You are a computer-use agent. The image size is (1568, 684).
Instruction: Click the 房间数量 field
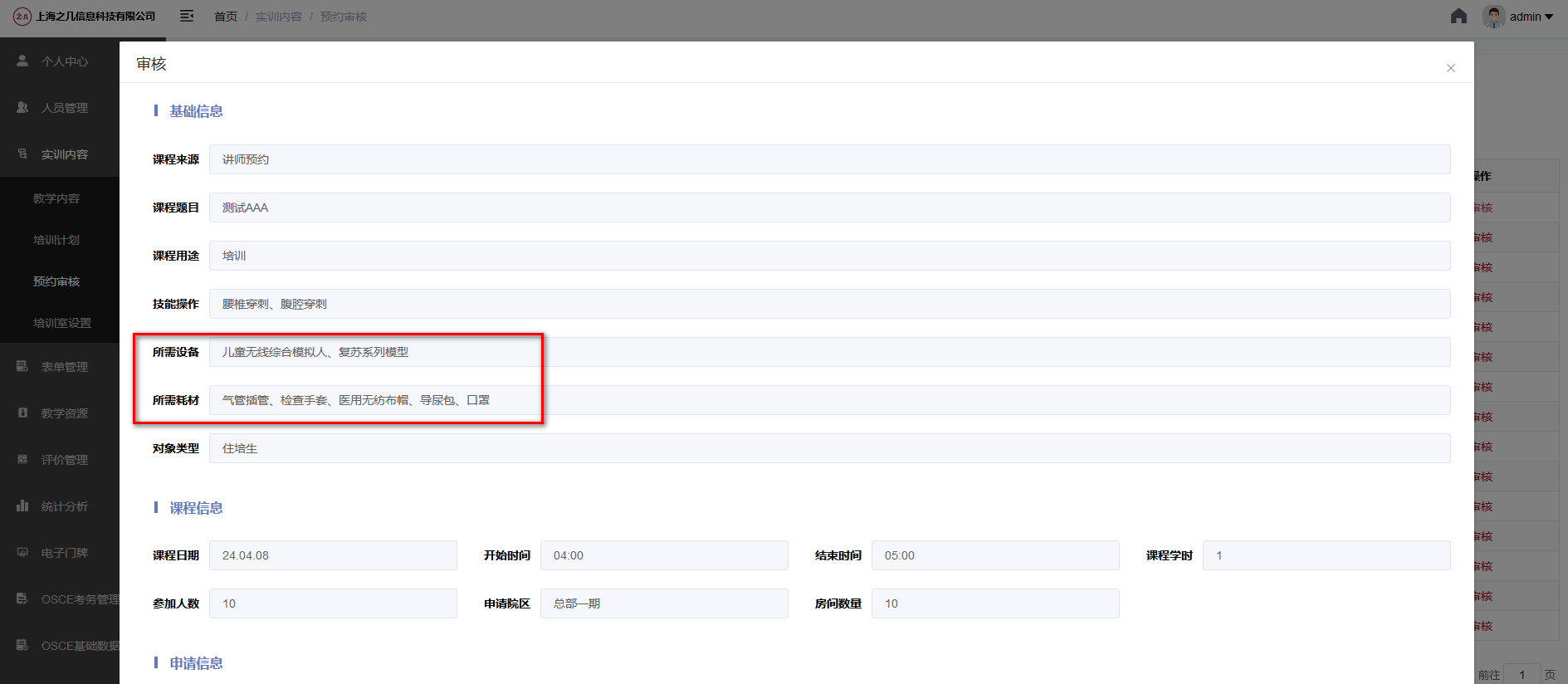coord(995,603)
